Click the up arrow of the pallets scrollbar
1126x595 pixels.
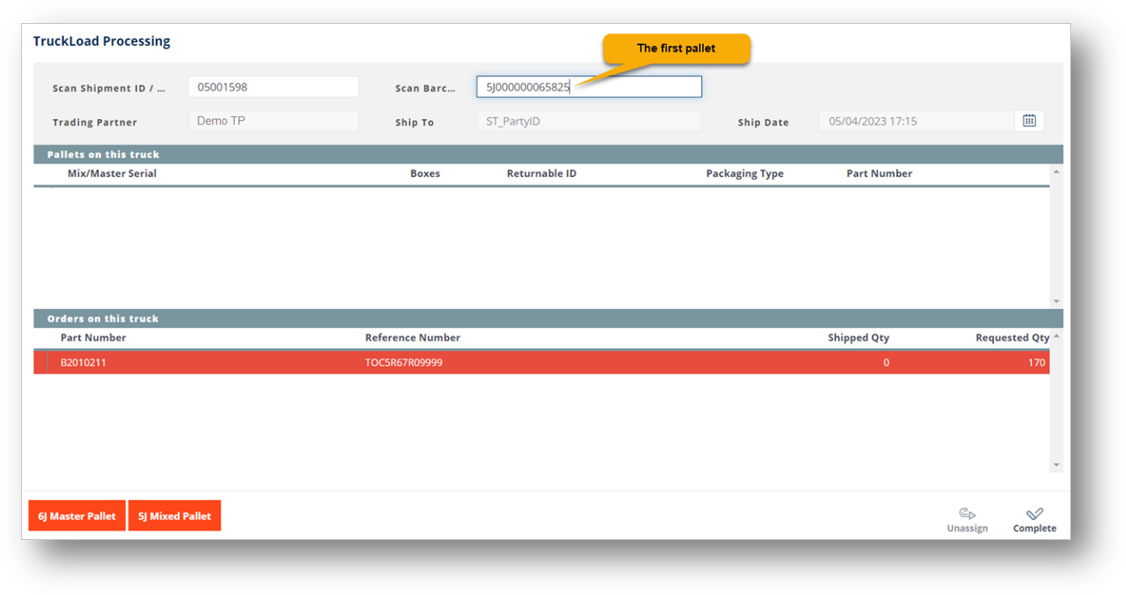[x=1055, y=170]
